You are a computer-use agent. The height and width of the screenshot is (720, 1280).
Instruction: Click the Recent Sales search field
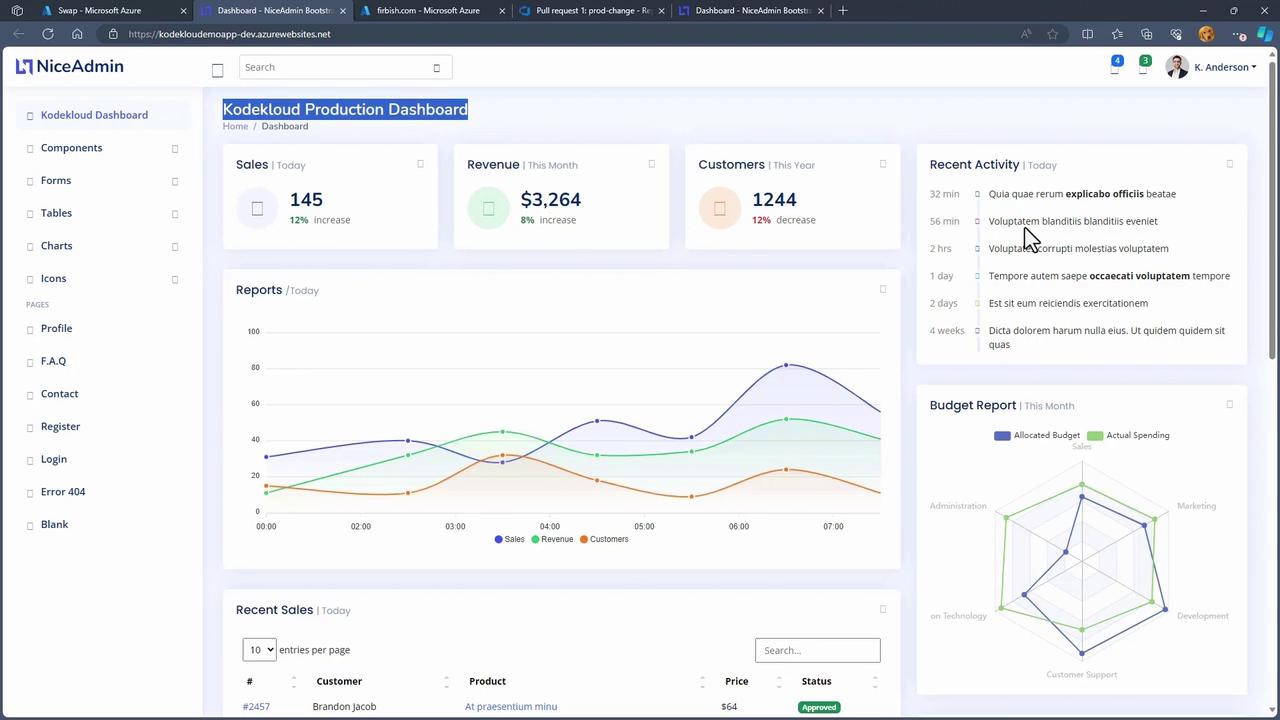coord(817,650)
